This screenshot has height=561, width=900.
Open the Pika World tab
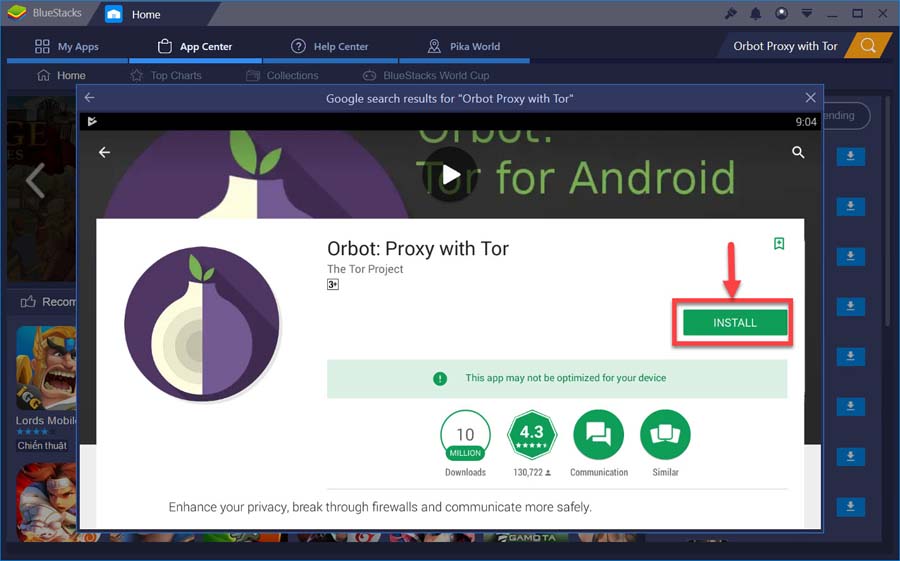[464, 47]
